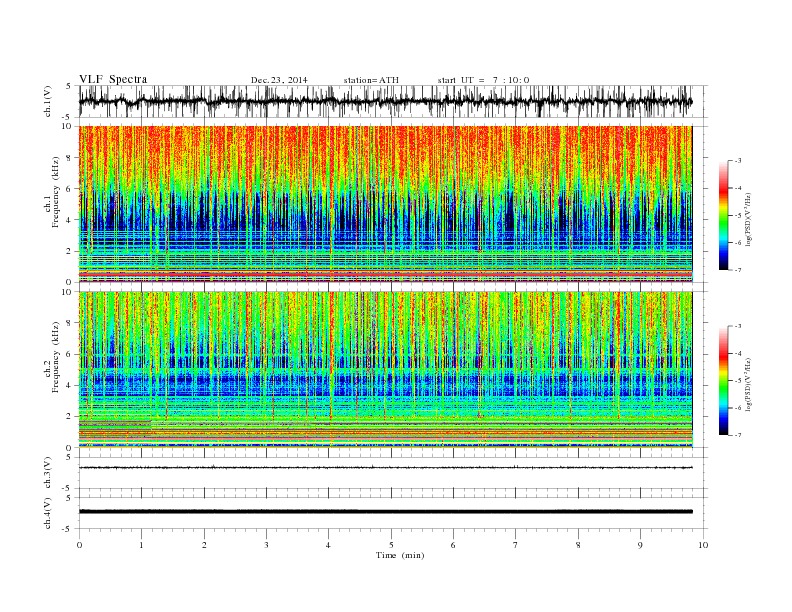Click the "Time (min)" axis label
The width and height of the screenshot is (792, 612).
point(400,555)
